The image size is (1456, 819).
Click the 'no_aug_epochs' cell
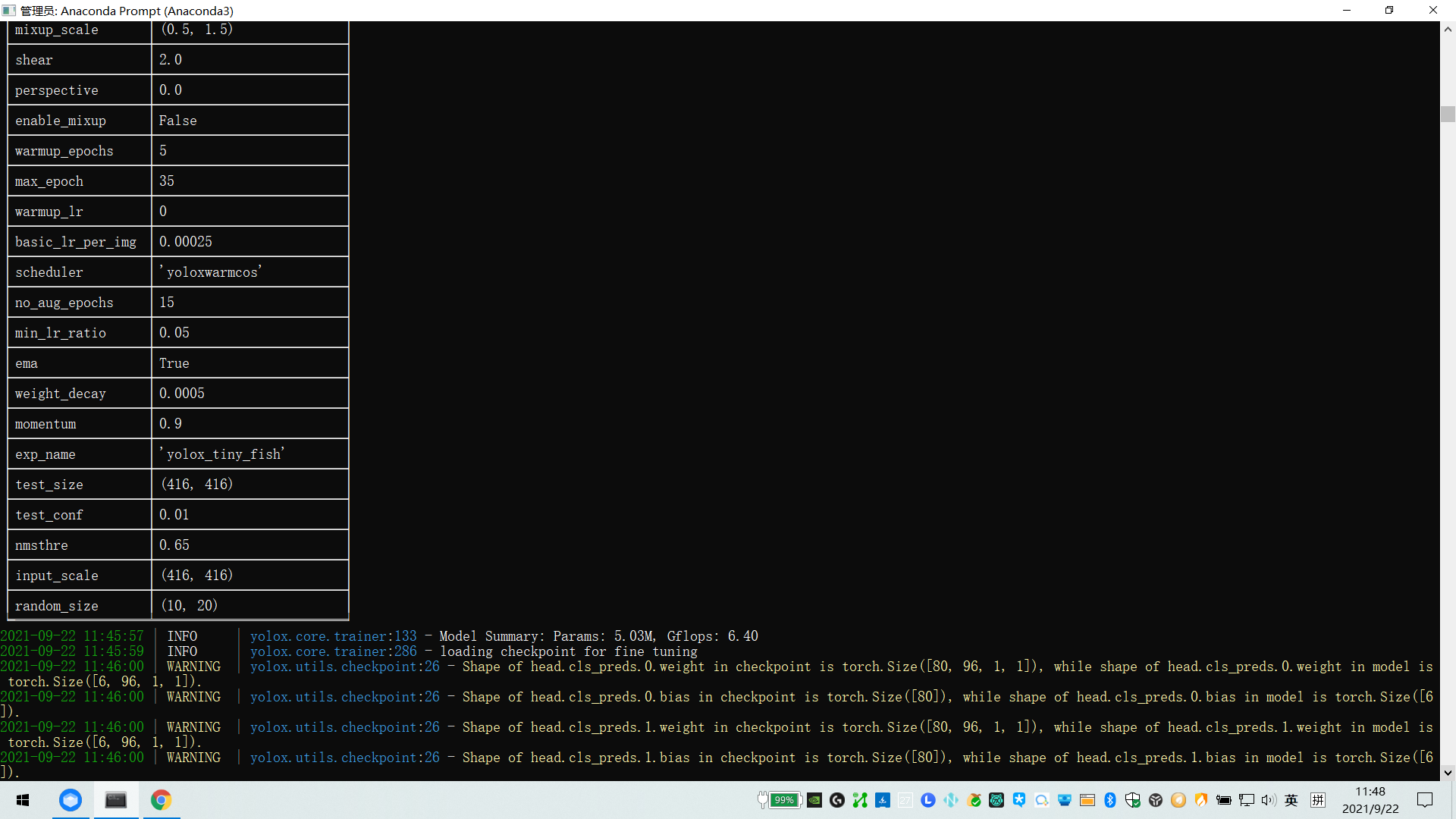pos(80,303)
